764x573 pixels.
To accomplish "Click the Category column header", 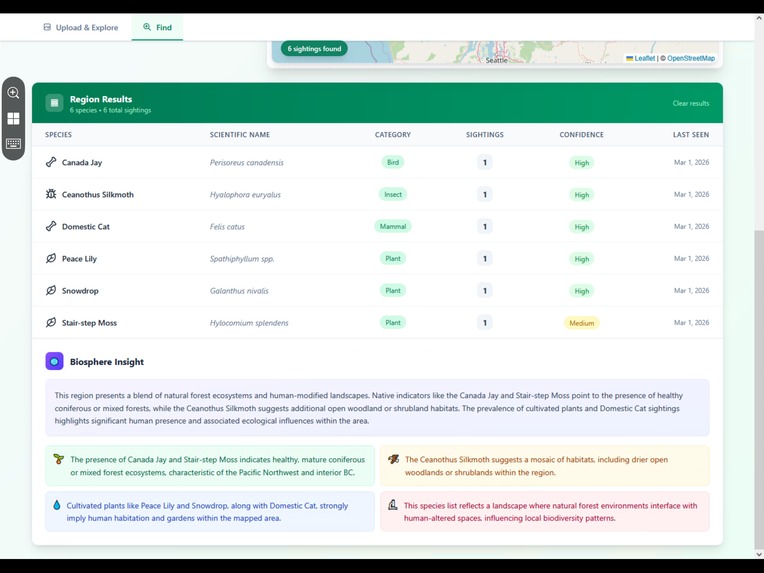I will click(x=393, y=134).
